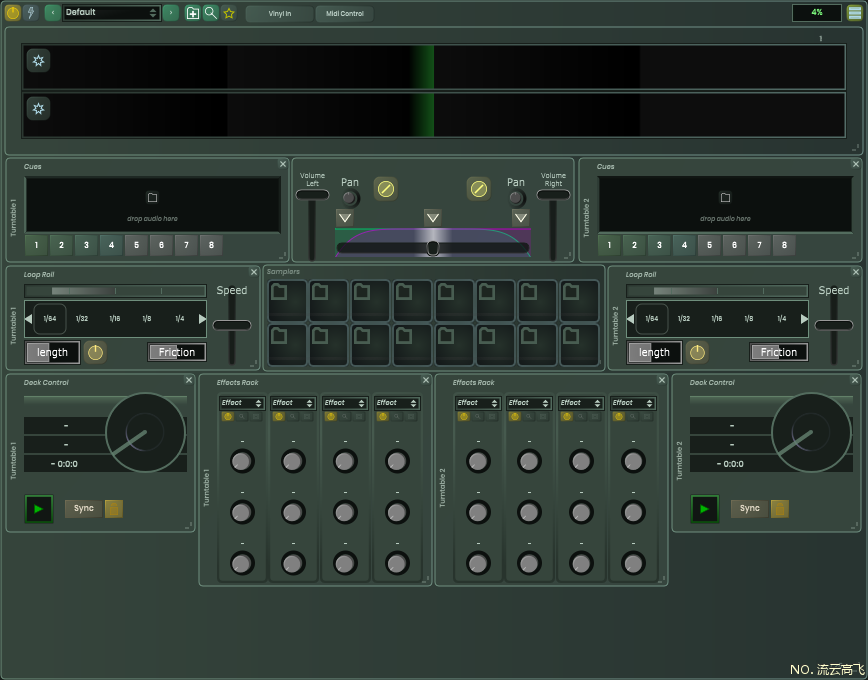Click the folder icon in Turntable 2 Cues
Image resolution: width=868 pixels, height=680 pixels.
point(725,198)
